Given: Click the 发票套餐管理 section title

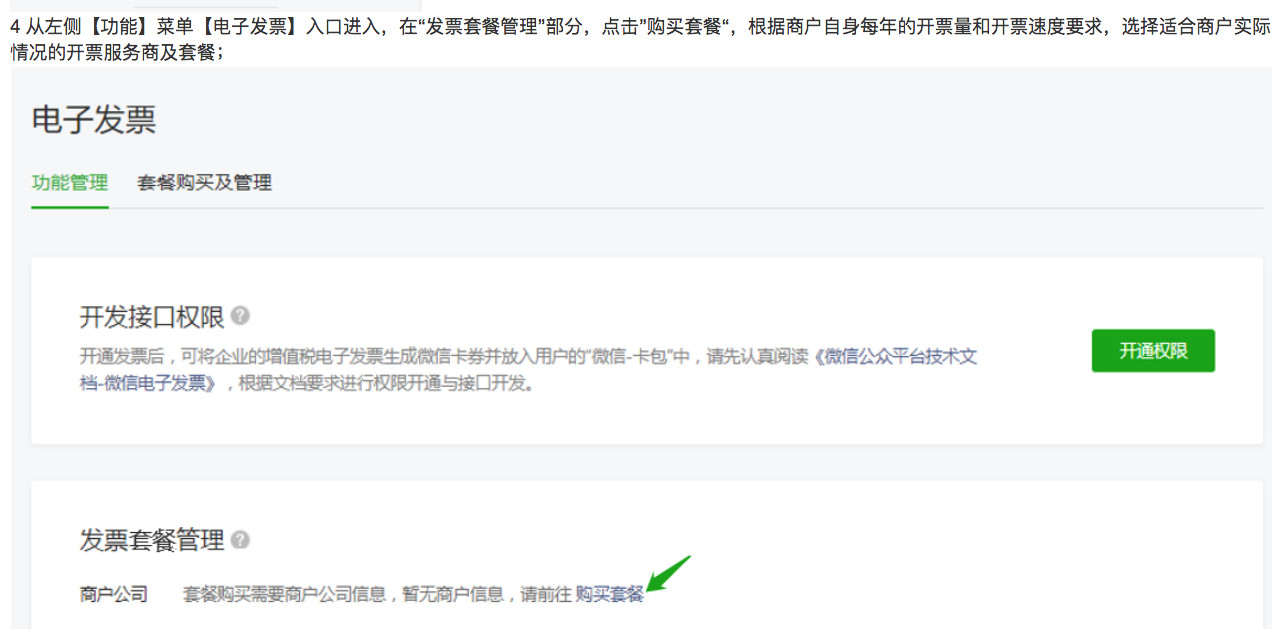Looking at the screenshot, I should 152,541.
